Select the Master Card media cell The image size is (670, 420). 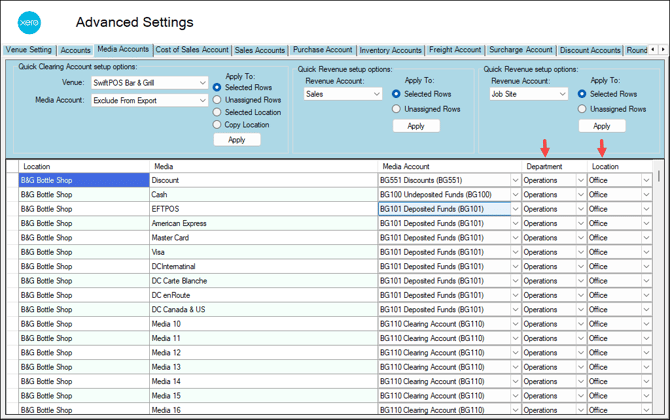pyautogui.click(x=263, y=238)
